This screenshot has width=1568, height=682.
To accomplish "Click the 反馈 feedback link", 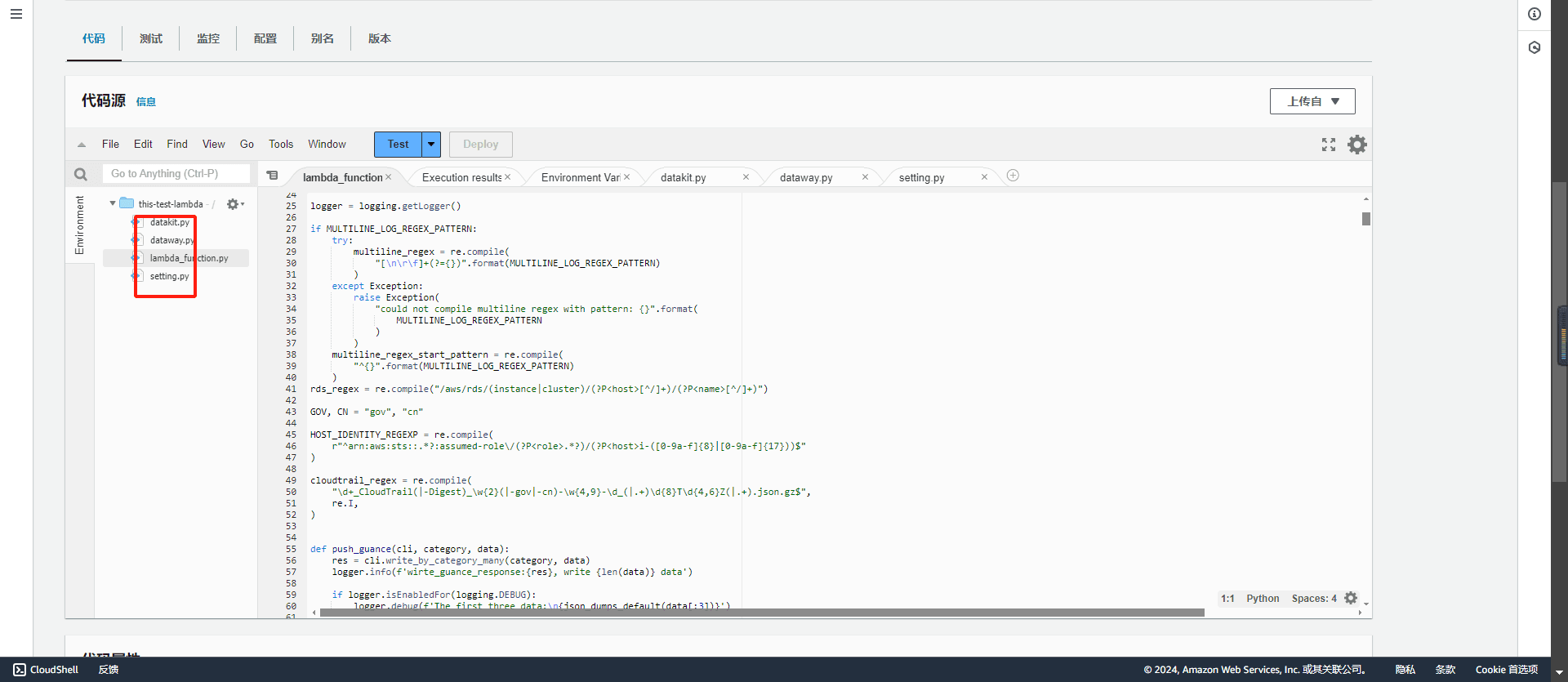I will pos(109,670).
